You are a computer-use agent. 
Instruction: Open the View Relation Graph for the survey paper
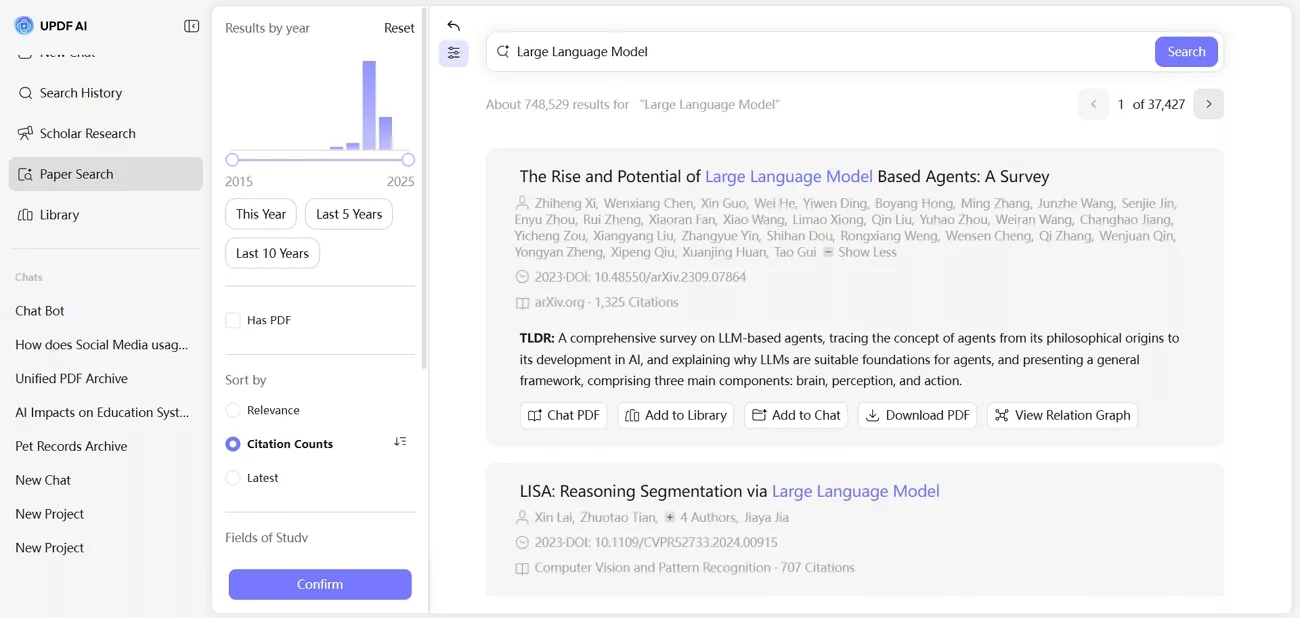point(1062,415)
